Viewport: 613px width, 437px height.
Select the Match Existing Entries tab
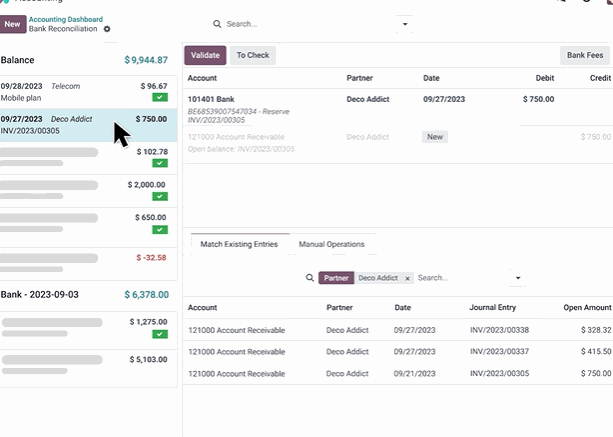coord(238,244)
